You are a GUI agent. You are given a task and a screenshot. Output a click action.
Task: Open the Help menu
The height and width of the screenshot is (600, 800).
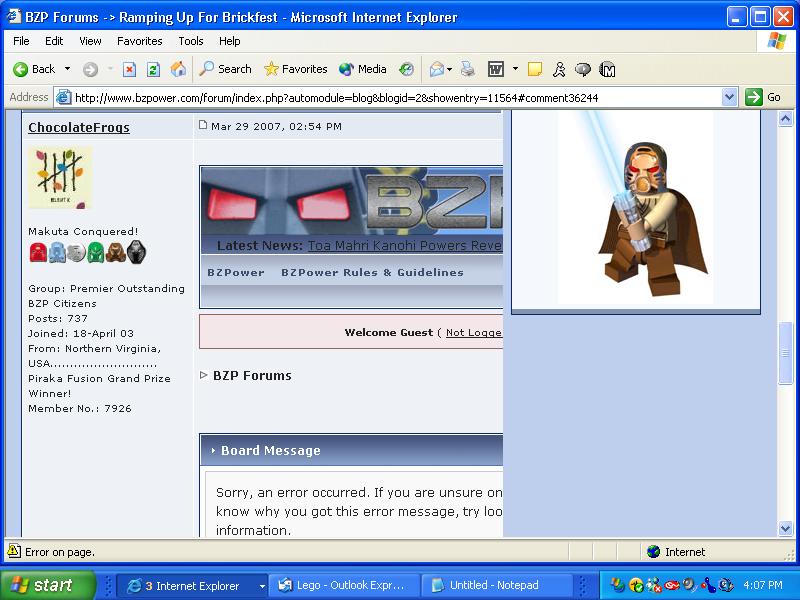pyautogui.click(x=230, y=41)
